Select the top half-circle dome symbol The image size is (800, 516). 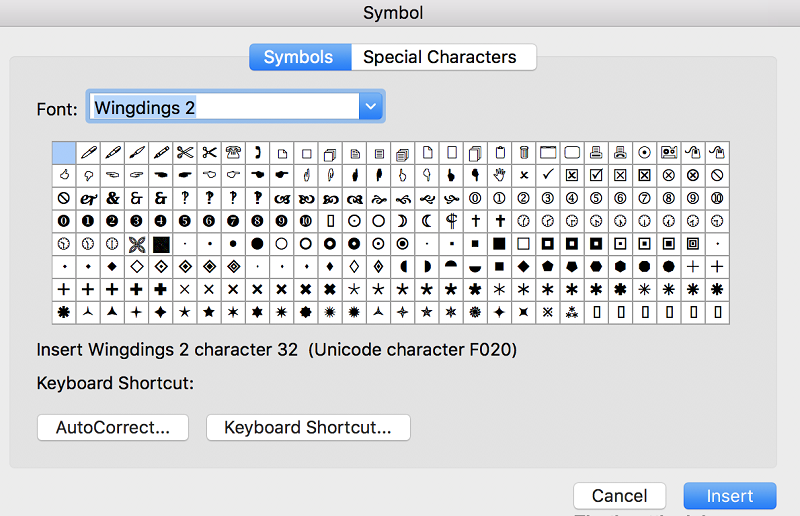[x=451, y=266]
